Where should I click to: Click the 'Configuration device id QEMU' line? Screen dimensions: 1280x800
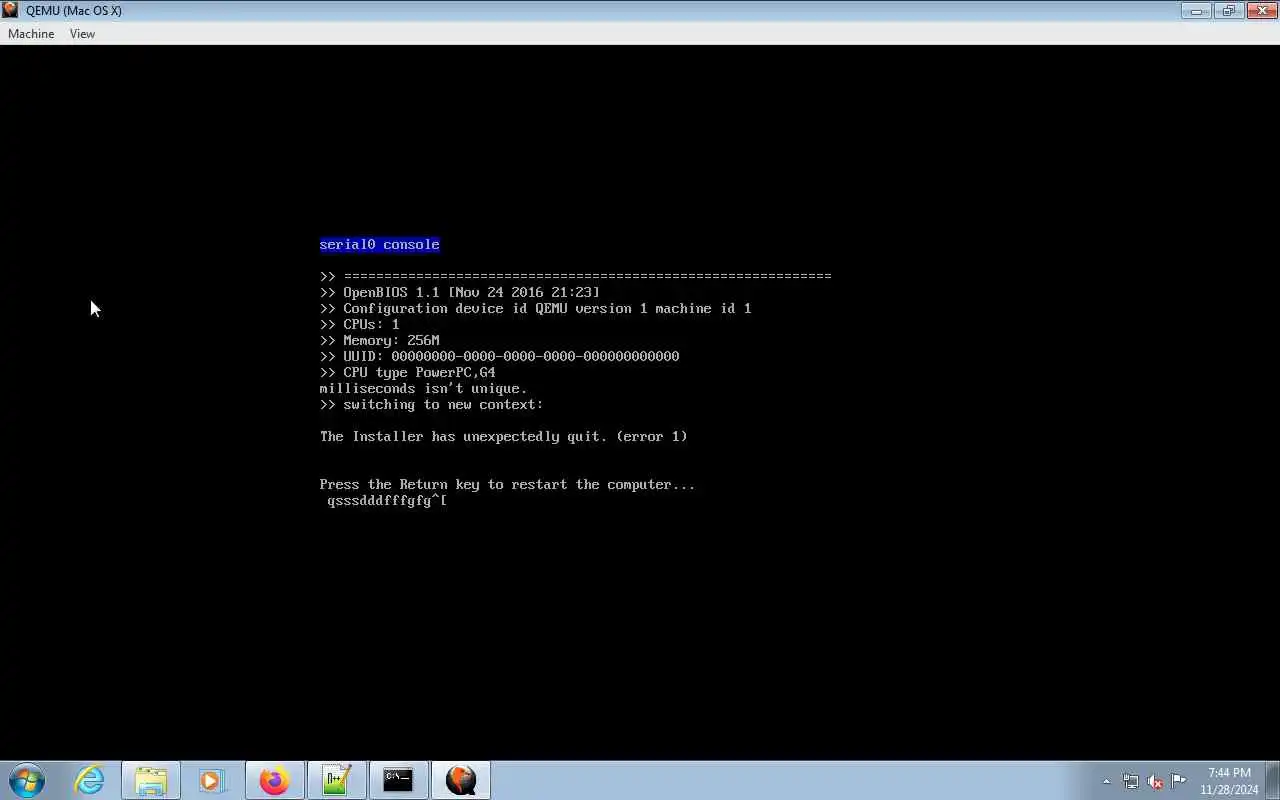[x=535, y=308]
